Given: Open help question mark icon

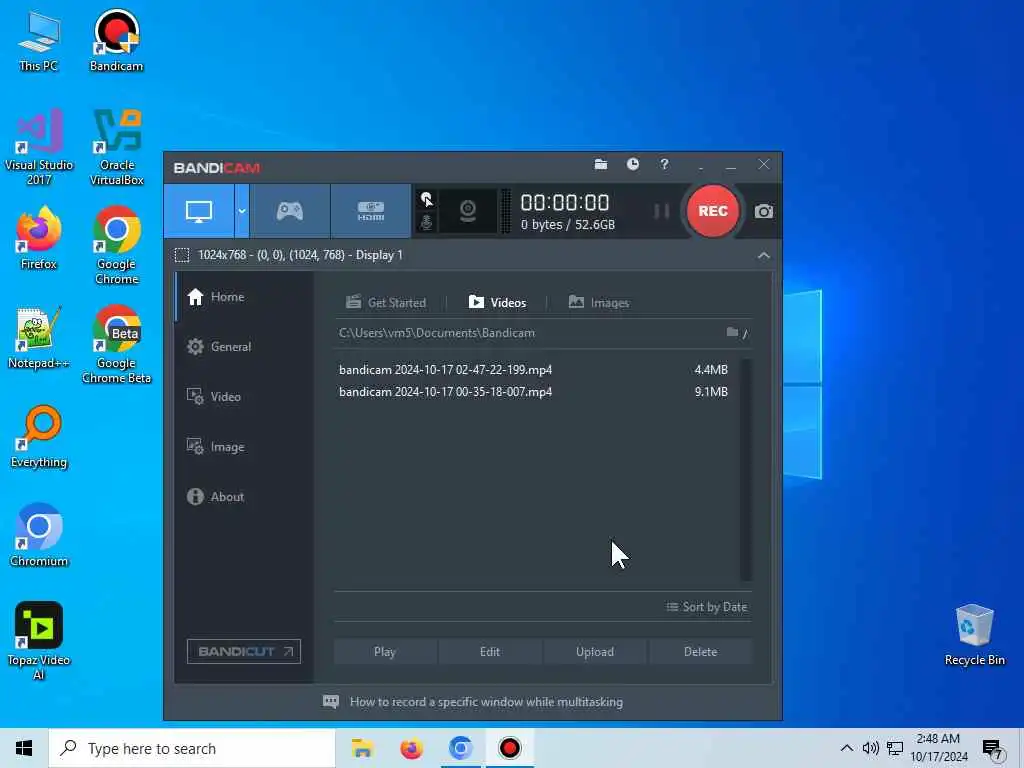Looking at the screenshot, I should point(664,165).
